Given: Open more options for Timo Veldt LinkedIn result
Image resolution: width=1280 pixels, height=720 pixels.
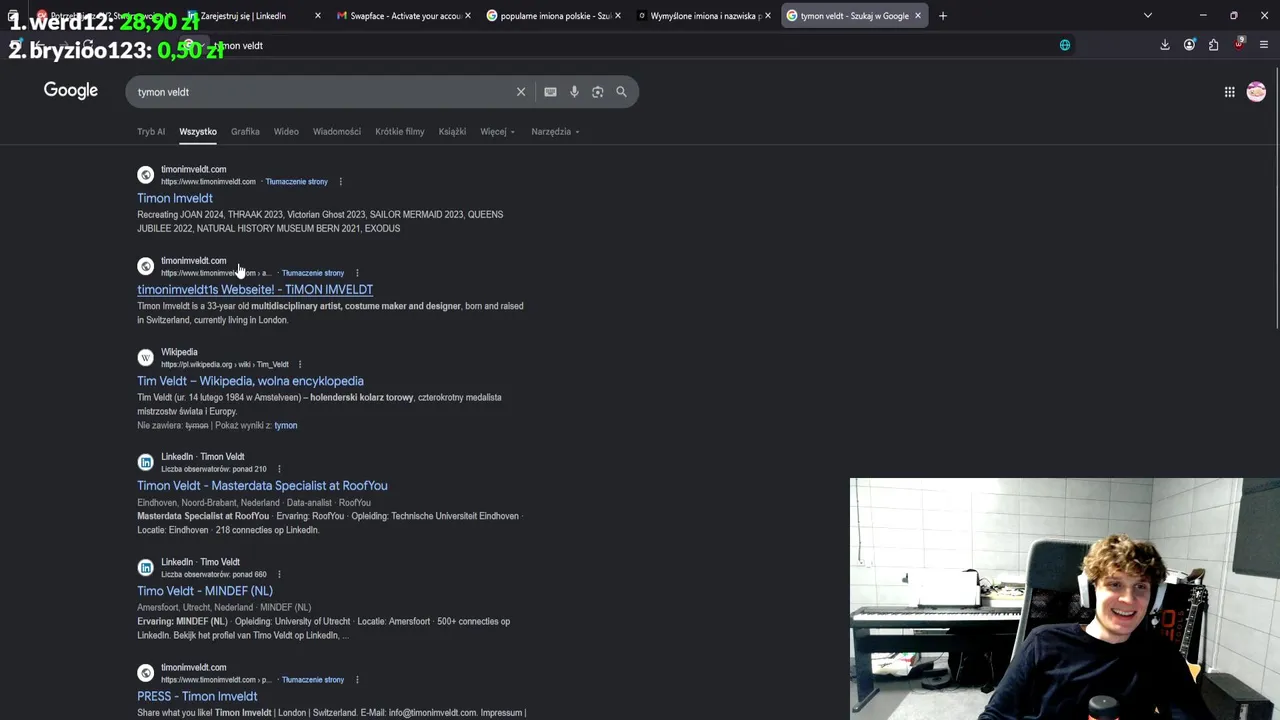Looking at the screenshot, I should pos(279,575).
